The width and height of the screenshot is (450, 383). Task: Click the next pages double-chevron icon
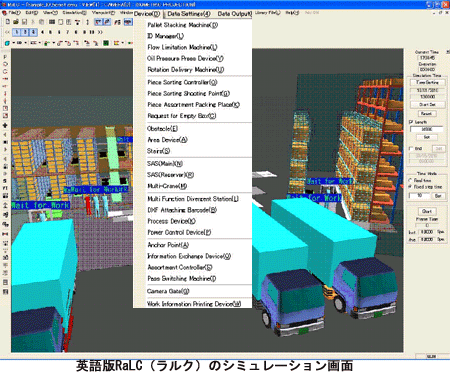[x=100, y=32]
